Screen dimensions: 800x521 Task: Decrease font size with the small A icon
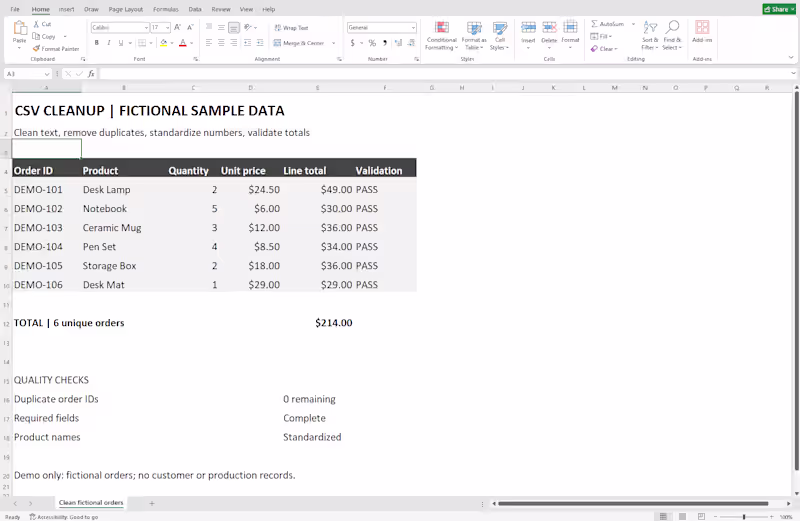(x=190, y=28)
